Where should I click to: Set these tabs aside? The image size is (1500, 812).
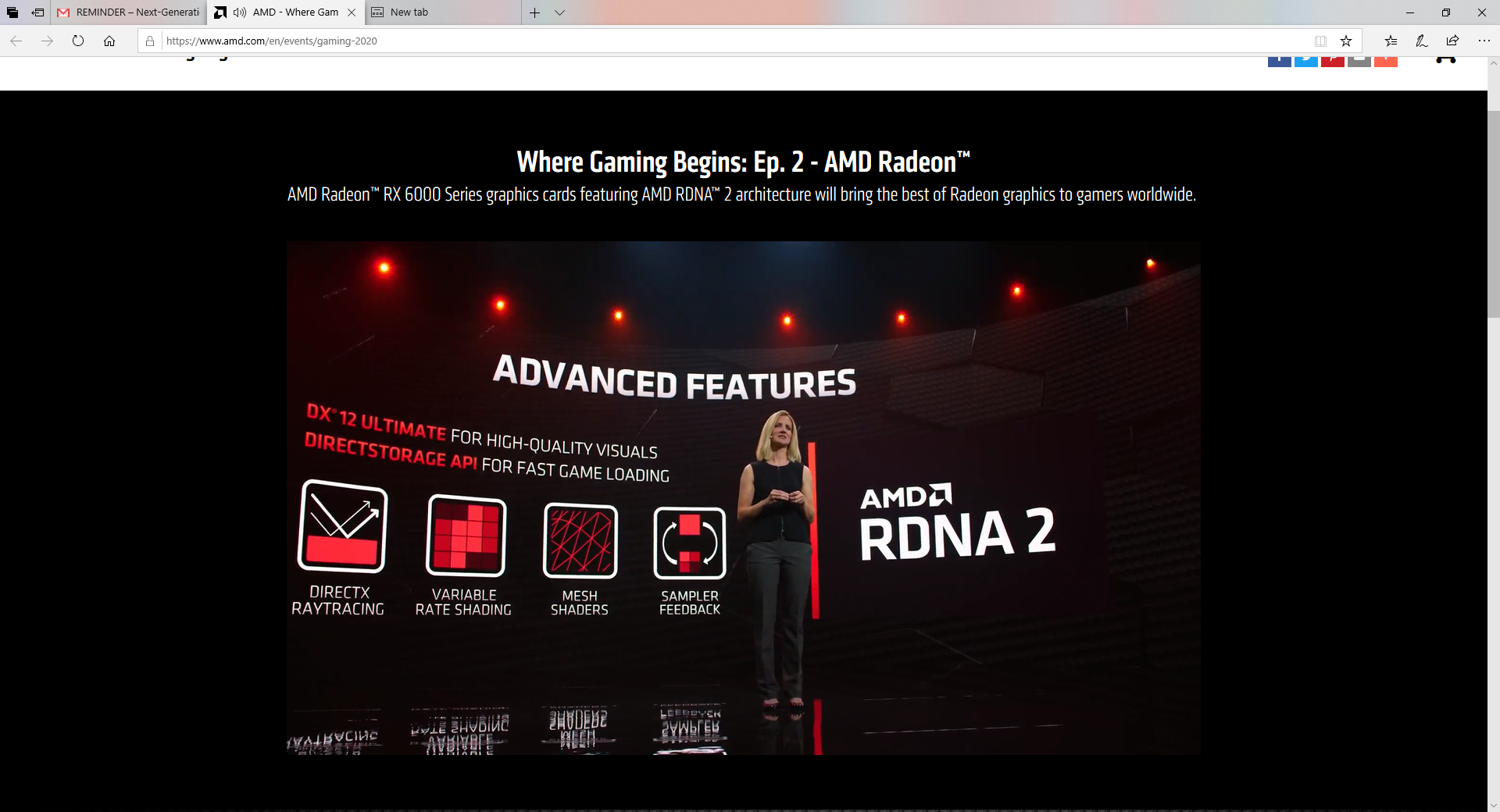pos(37,12)
